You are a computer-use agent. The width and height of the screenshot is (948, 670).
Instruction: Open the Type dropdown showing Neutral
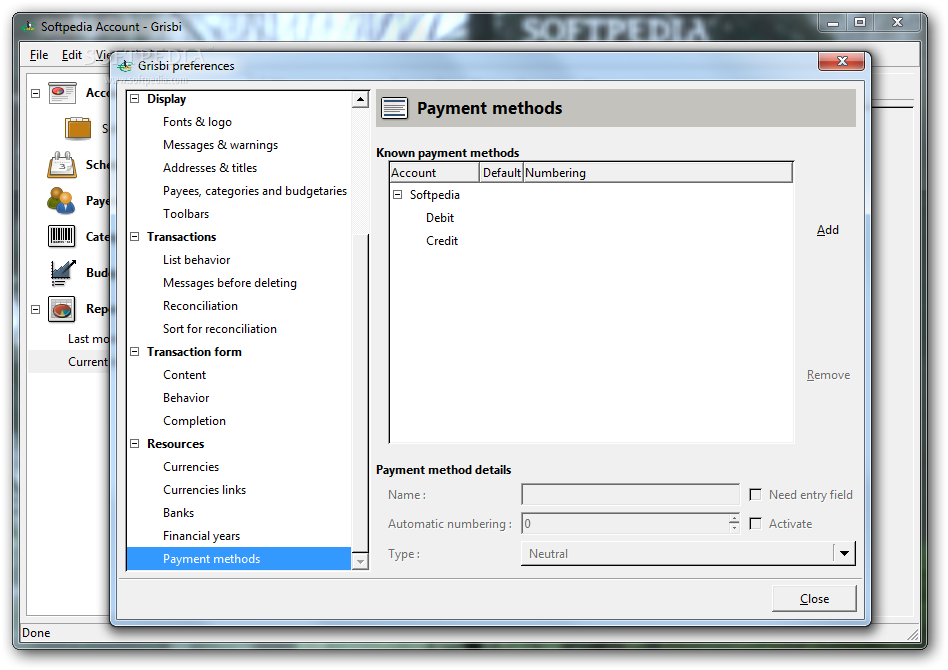[688, 553]
